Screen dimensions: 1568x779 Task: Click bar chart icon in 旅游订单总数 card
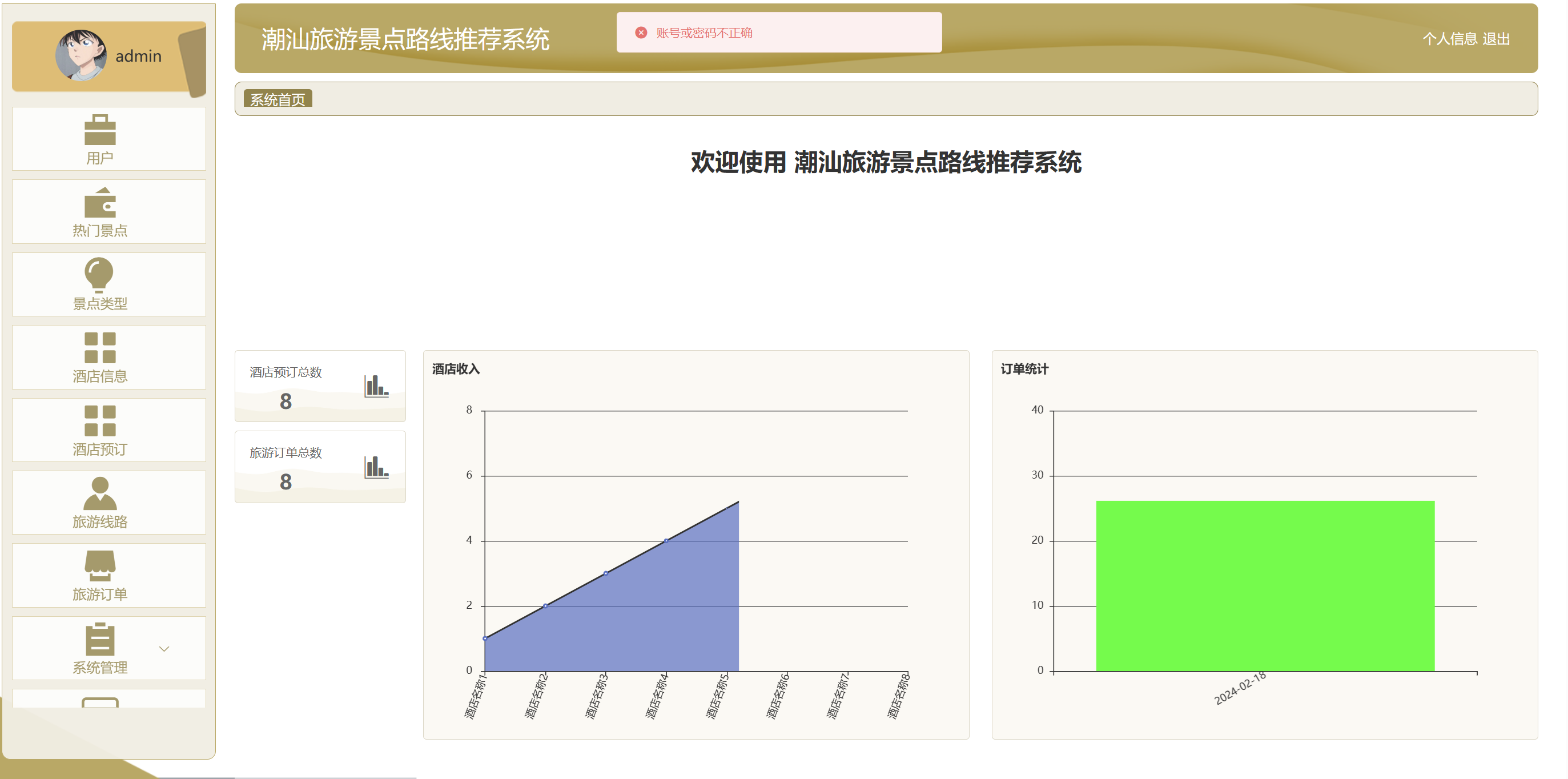click(x=376, y=467)
